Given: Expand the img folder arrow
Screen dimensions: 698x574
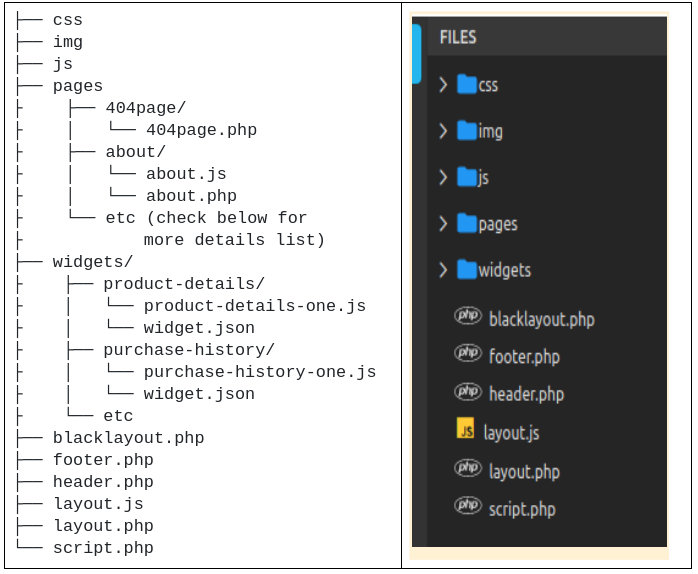Looking at the screenshot, I should pyautogui.click(x=443, y=131).
